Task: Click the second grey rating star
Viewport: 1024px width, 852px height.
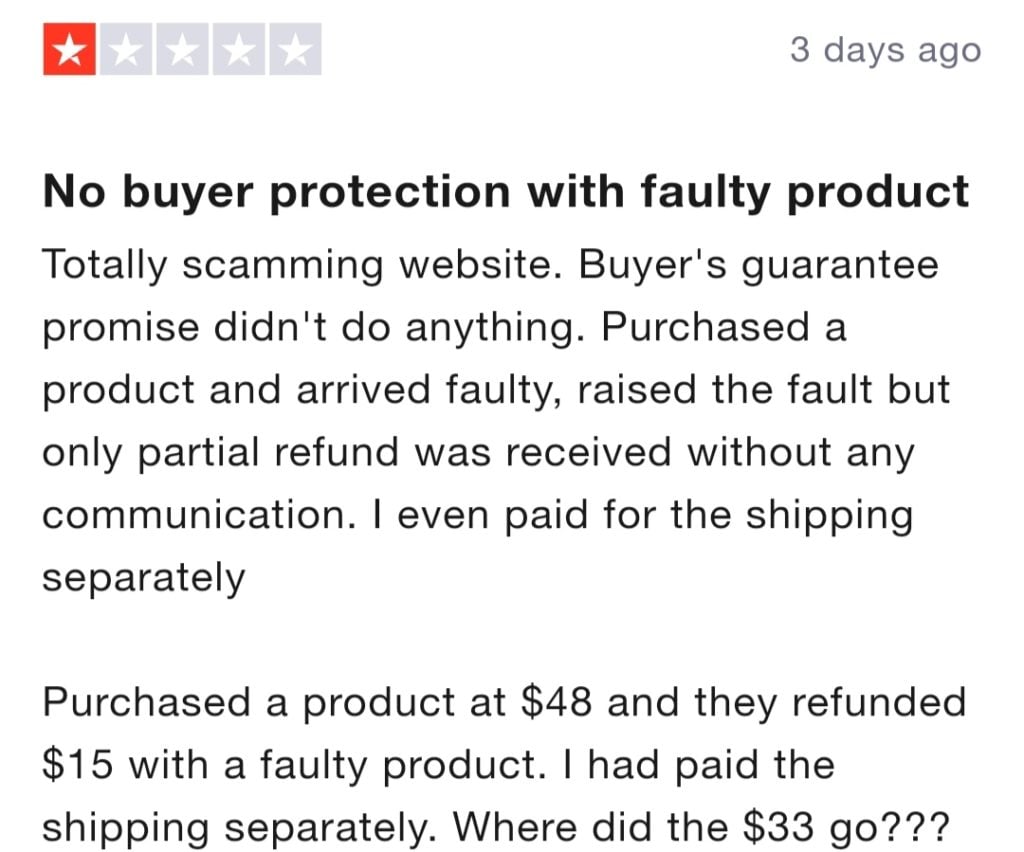Action: [x=126, y=49]
